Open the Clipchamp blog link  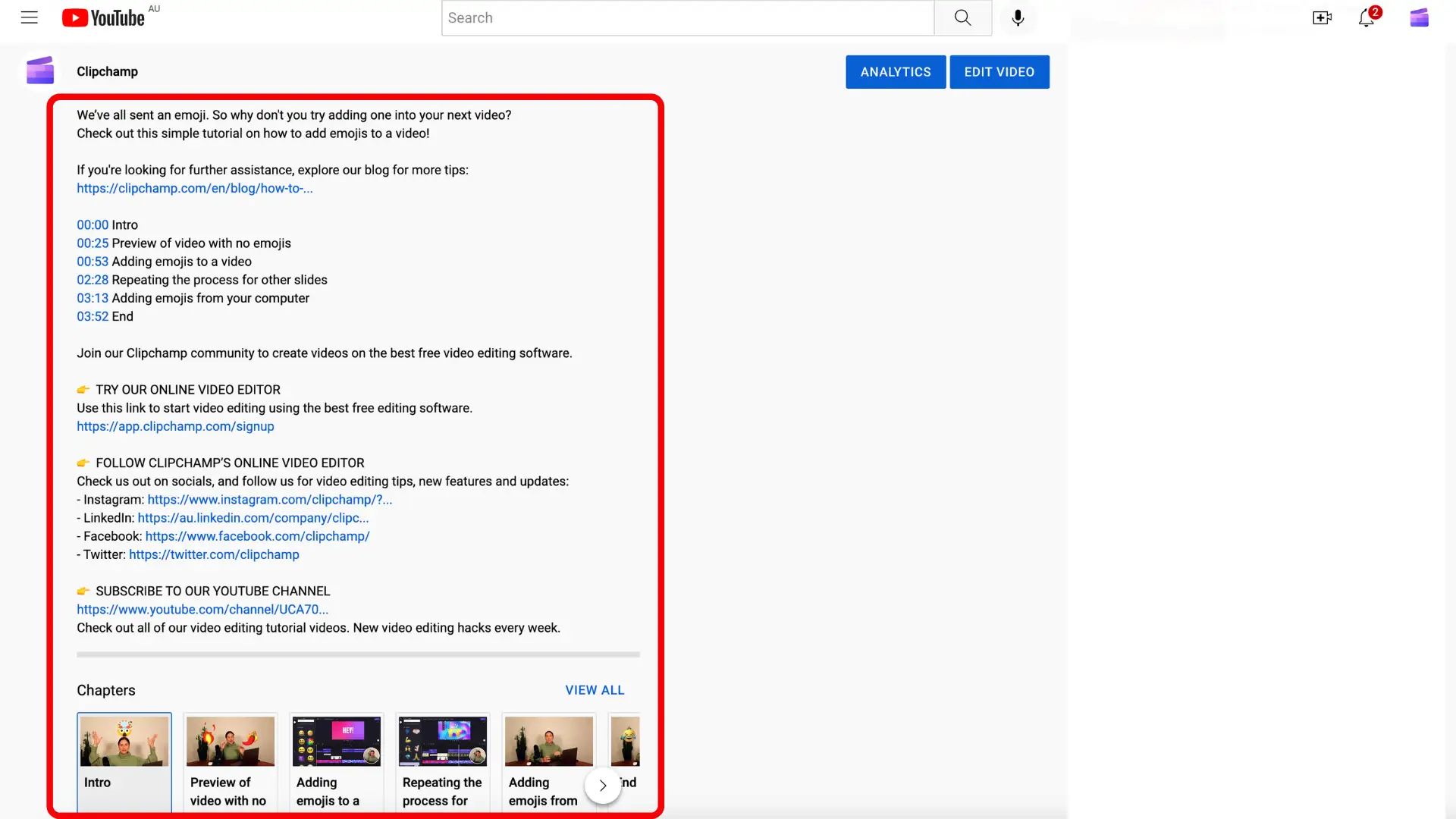point(195,188)
